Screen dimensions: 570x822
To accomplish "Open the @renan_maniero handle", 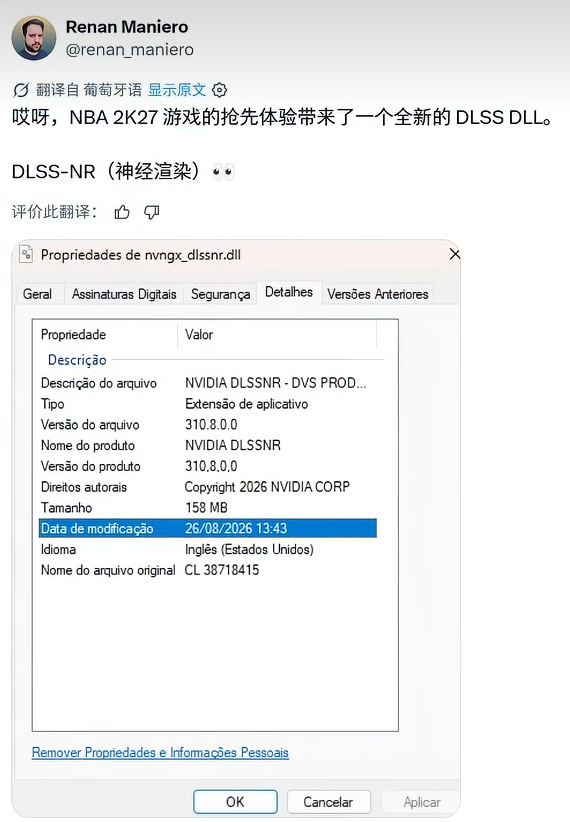I will point(130,50).
